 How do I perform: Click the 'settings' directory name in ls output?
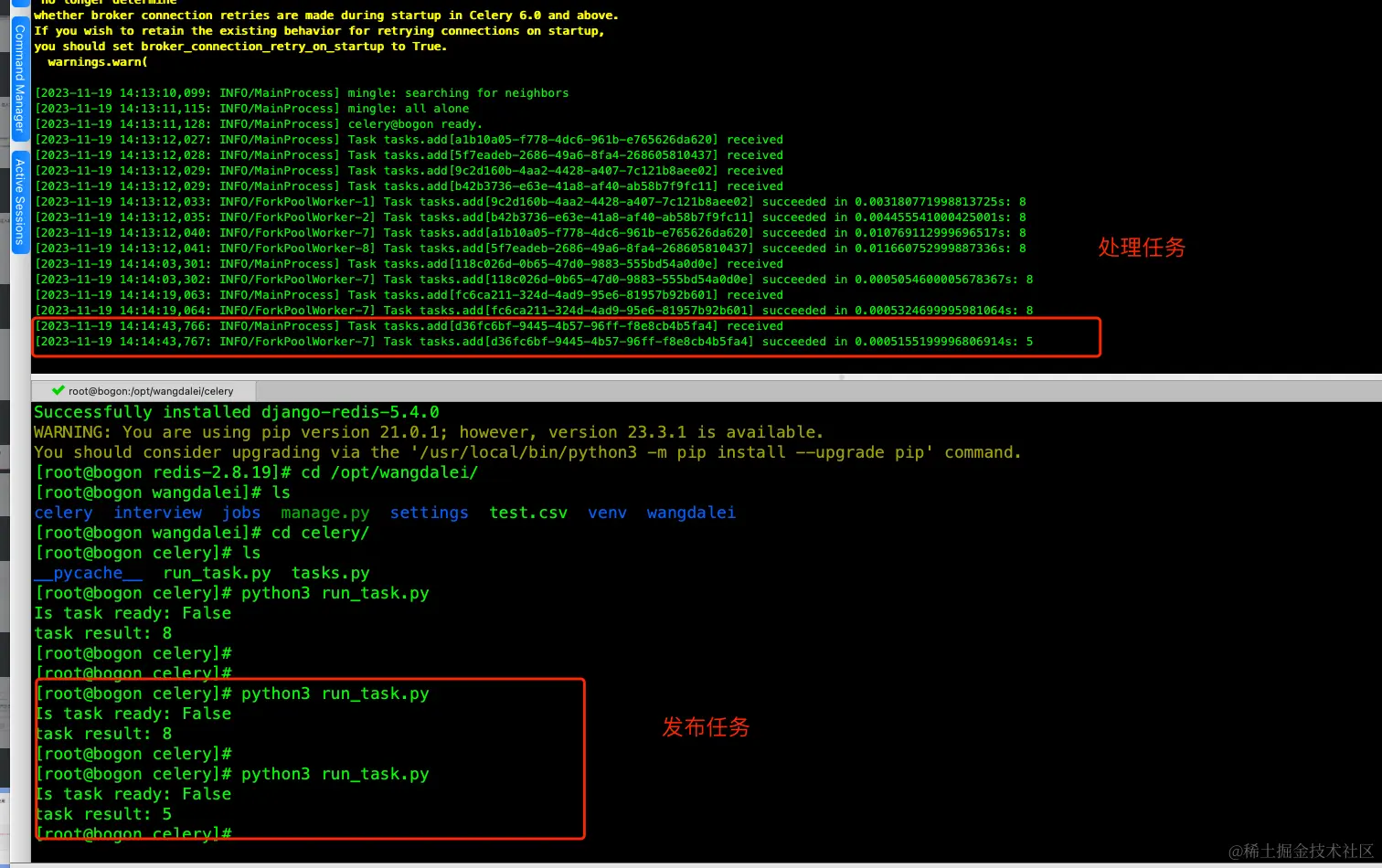[x=429, y=513]
